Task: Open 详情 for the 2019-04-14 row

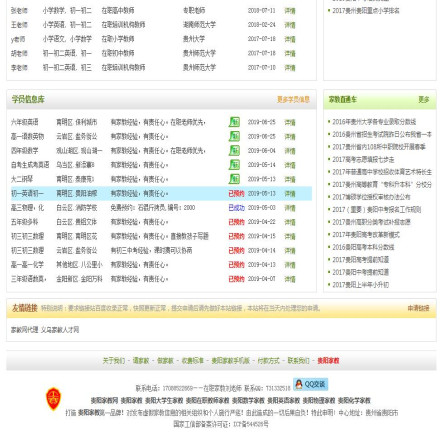Action: [x=290, y=251]
